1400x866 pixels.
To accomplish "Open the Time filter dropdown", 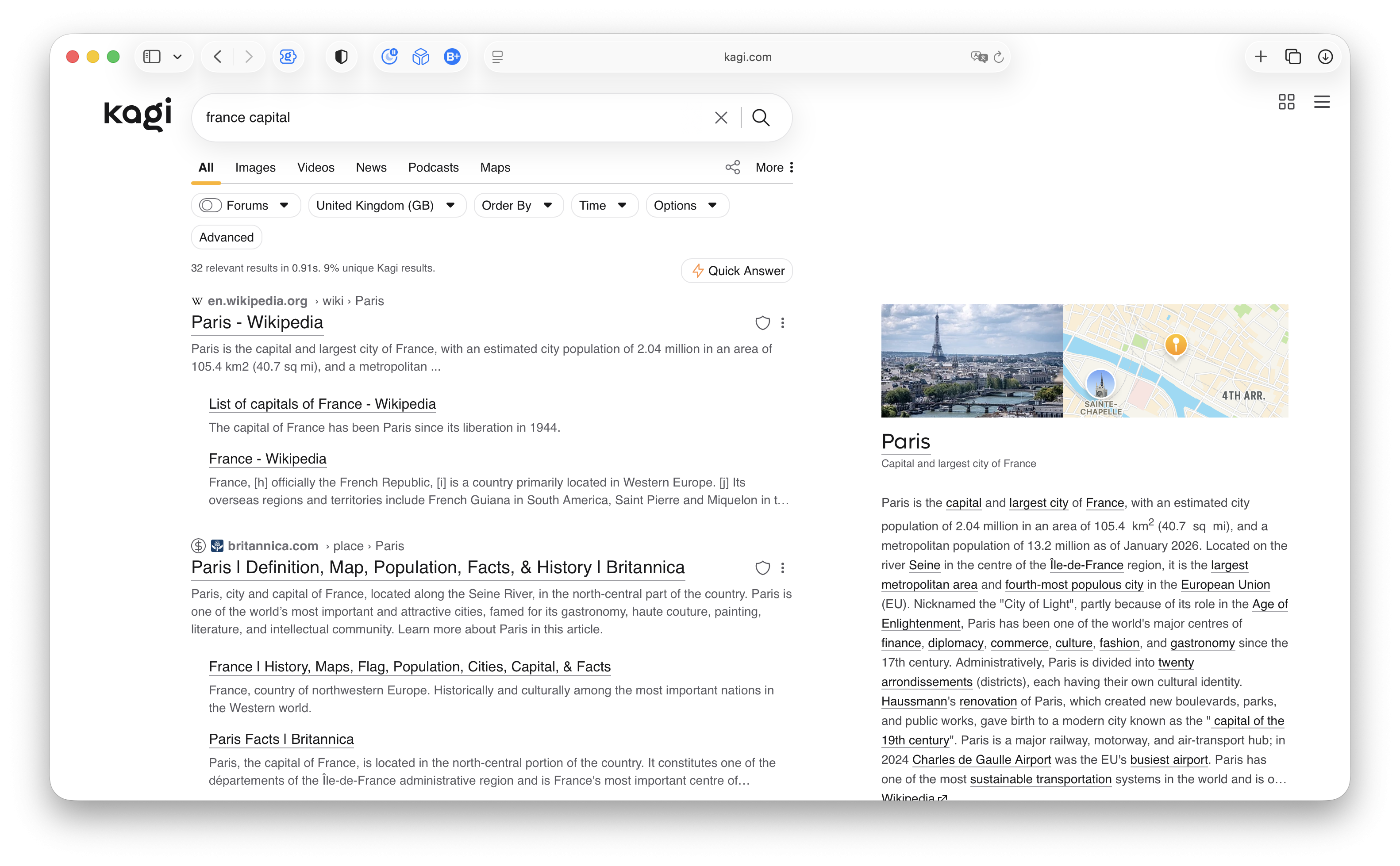I will click(x=604, y=205).
